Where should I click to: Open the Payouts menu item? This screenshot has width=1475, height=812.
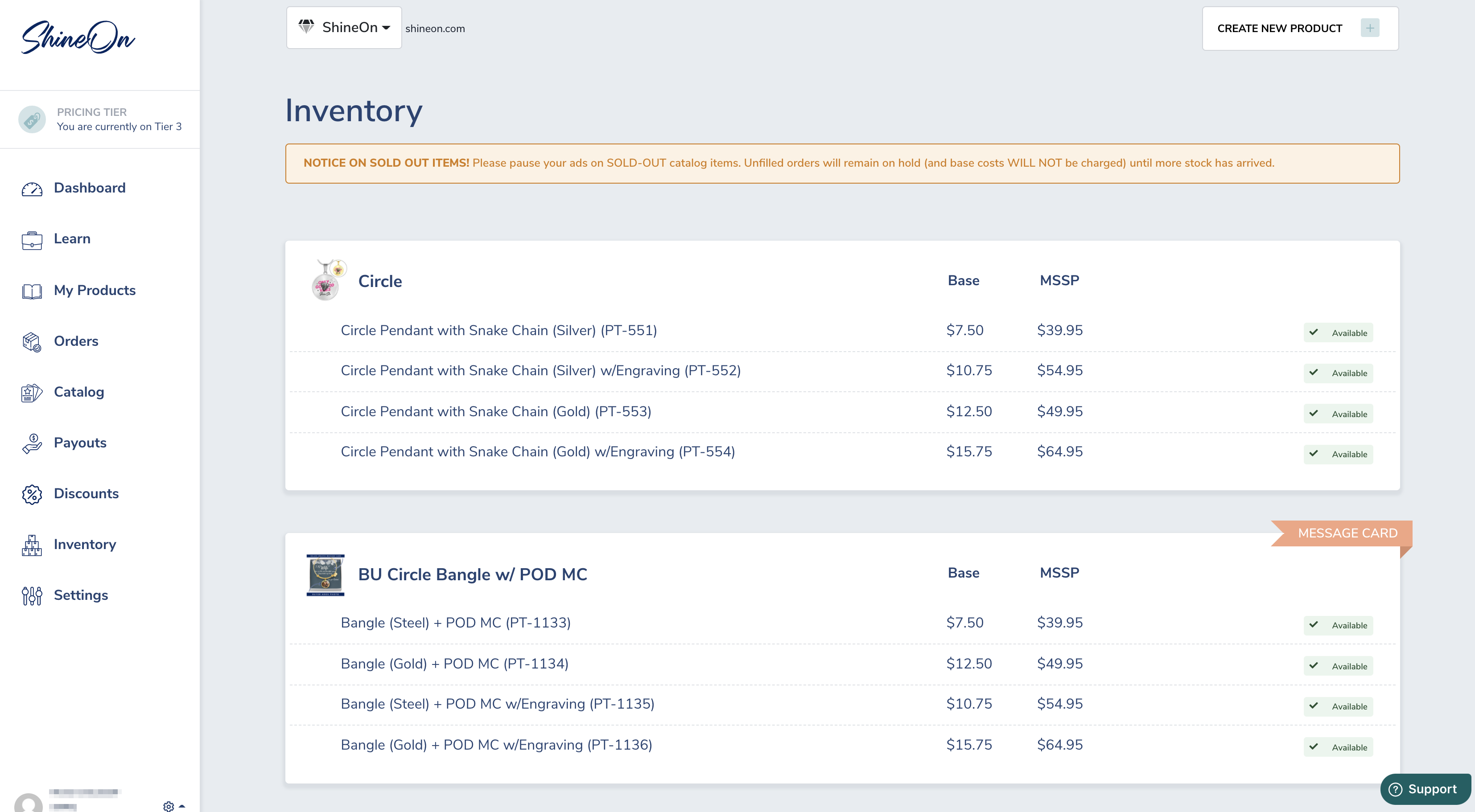point(80,443)
